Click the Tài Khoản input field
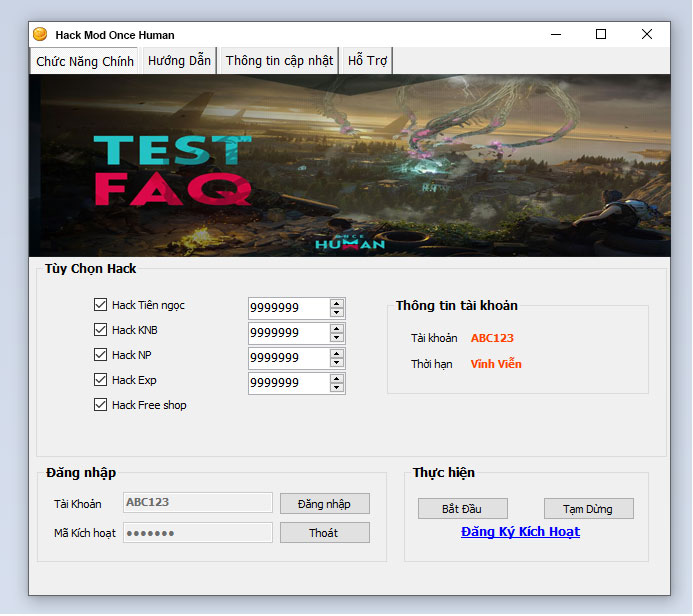The width and height of the screenshot is (693, 616). pos(198,503)
